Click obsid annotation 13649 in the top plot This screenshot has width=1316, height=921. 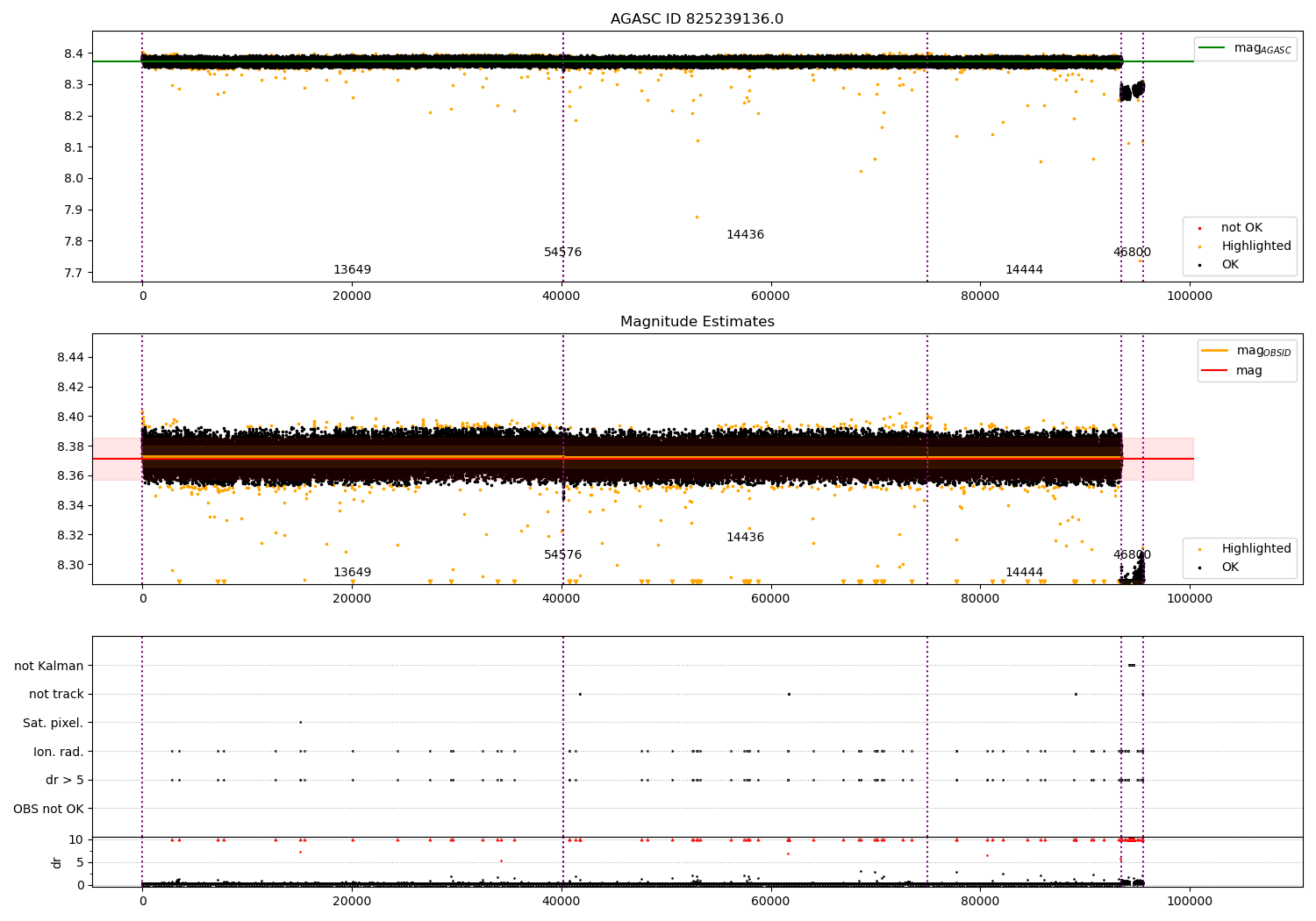[x=352, y=270]
